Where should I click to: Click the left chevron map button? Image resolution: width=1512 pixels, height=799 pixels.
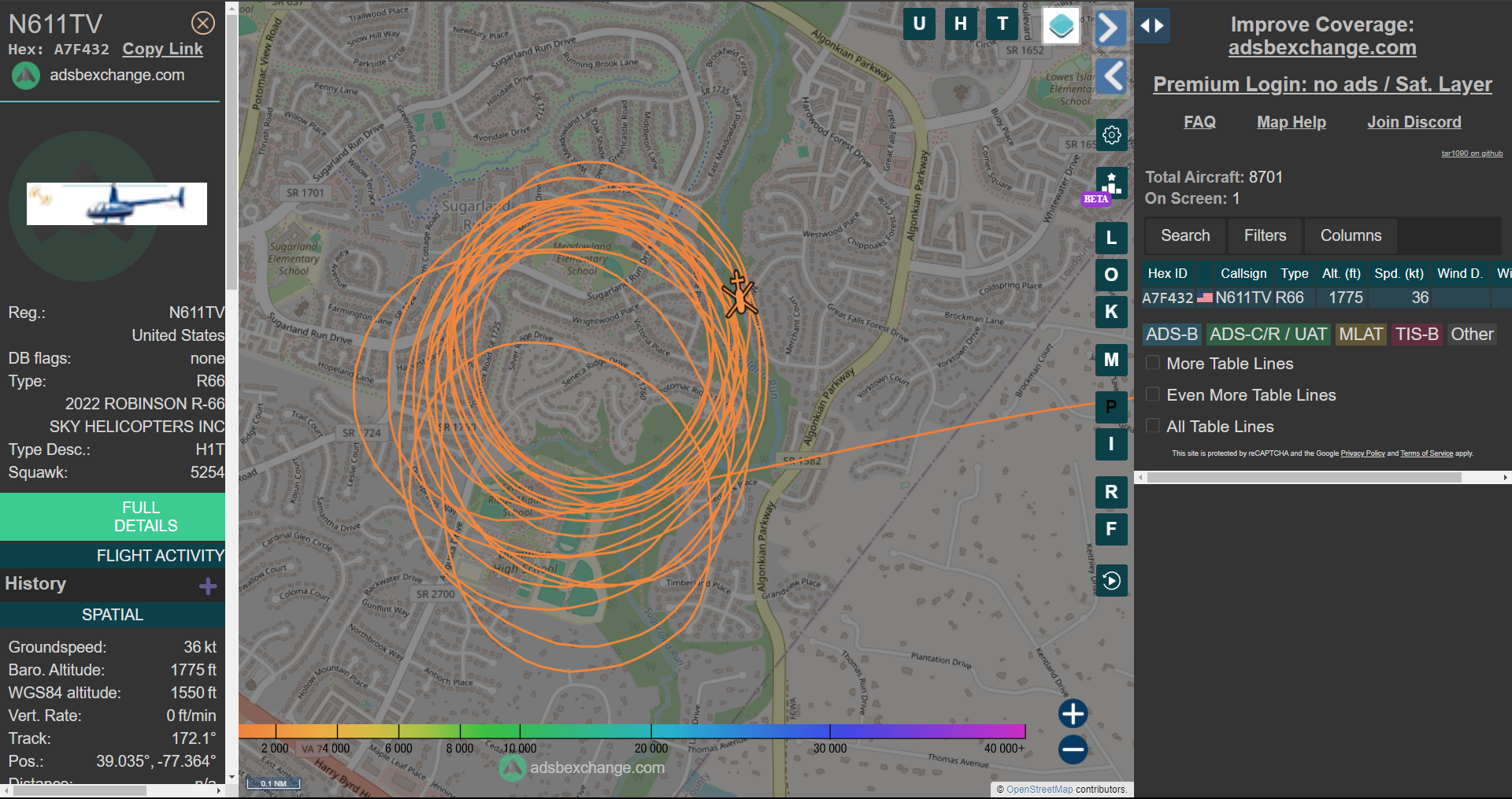coord(1111,76)
